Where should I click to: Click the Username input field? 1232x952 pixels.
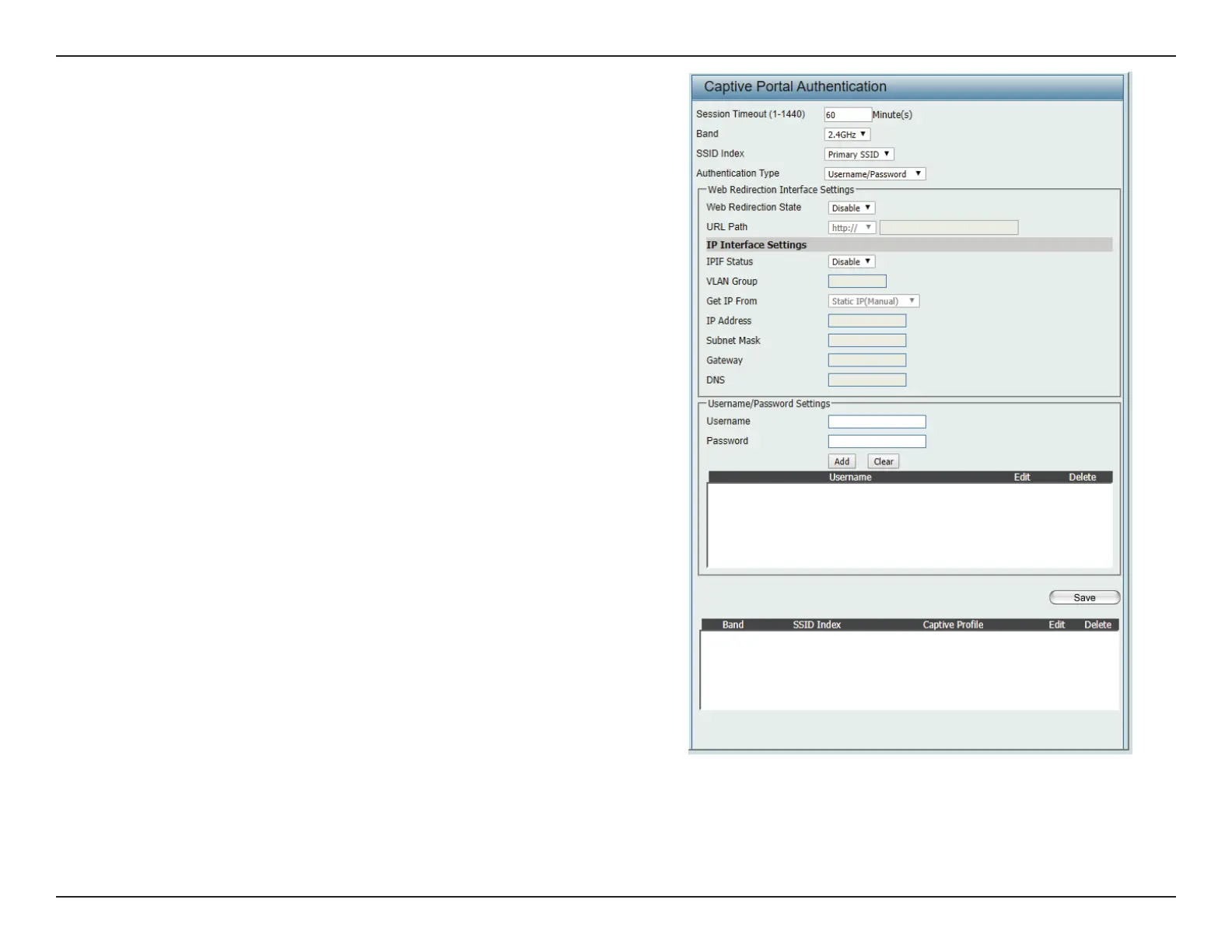point(877,422)
